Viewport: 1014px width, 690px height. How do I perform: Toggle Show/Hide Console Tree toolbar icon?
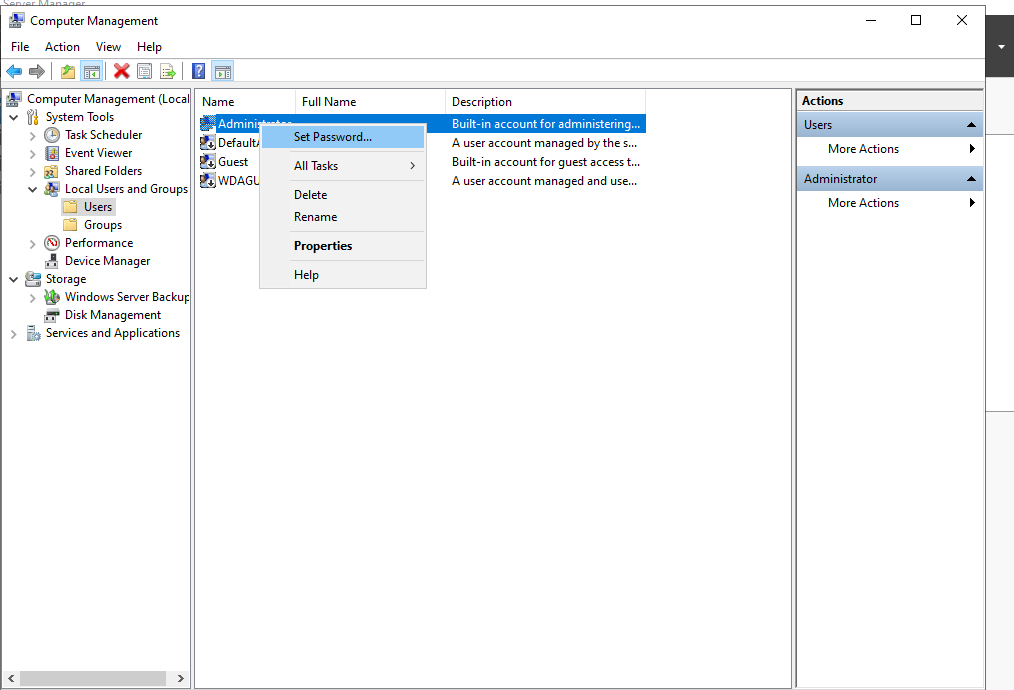click(x=92, y=71)
